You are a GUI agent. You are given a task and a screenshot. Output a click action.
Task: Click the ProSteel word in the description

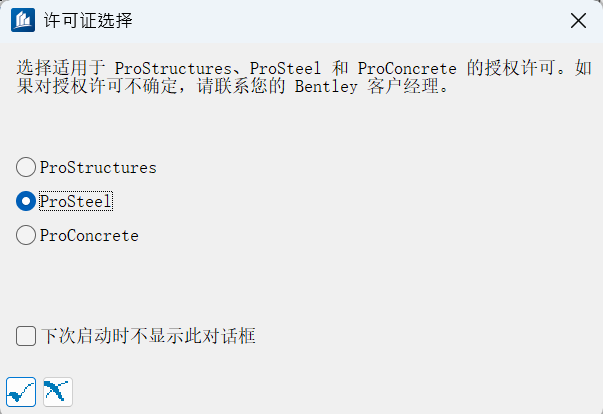(285, 67)
